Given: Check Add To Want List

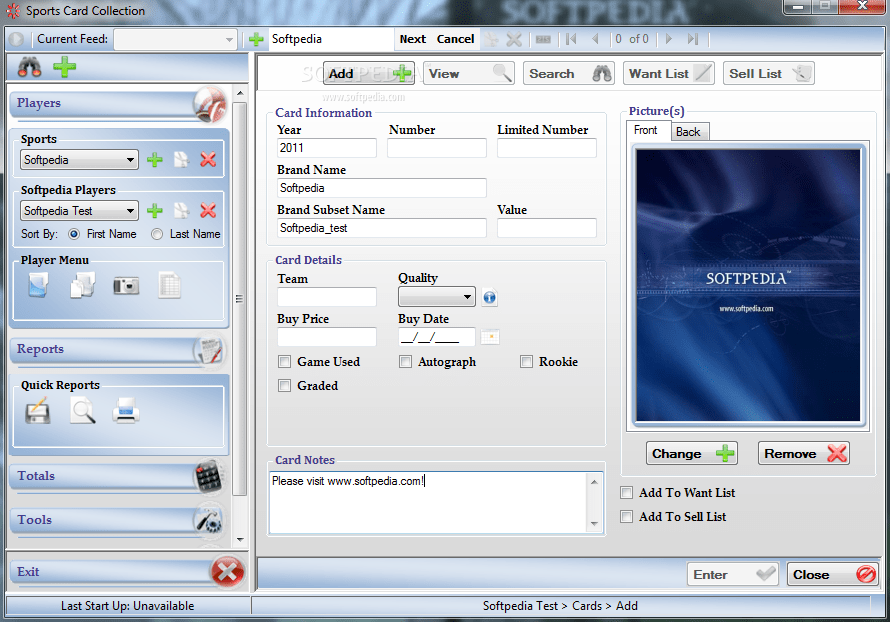Looking at the screenshot, I should [x=626, y=492].
